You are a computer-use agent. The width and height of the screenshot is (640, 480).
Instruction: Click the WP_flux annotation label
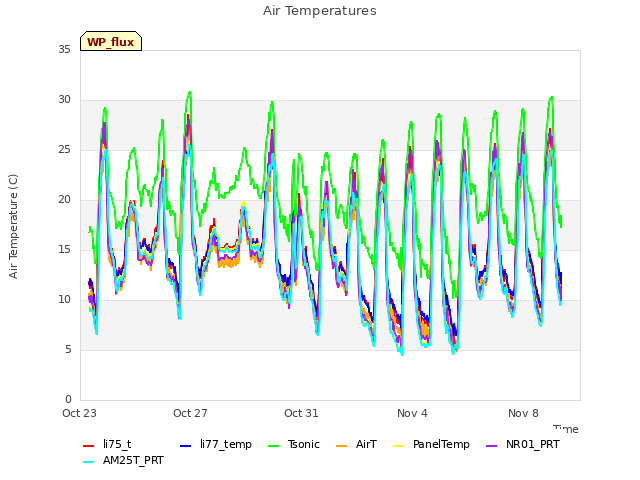(111, 42)
